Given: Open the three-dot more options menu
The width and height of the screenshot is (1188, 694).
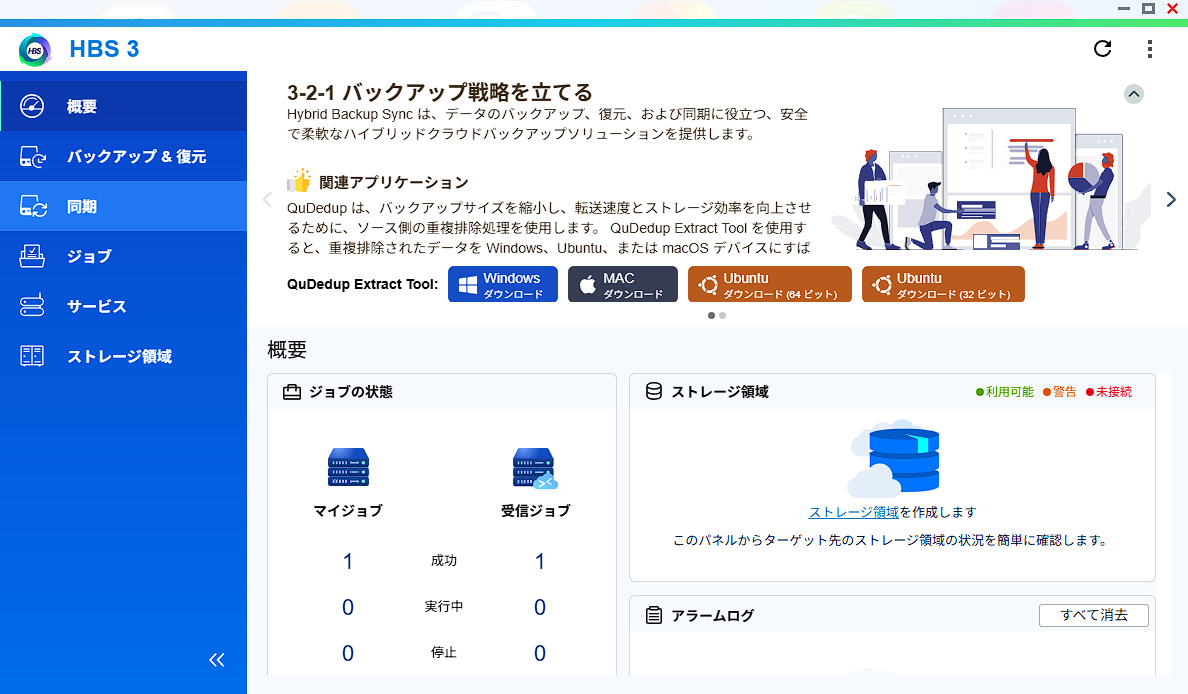Looking at the screenshot, I should [1149, 49].
